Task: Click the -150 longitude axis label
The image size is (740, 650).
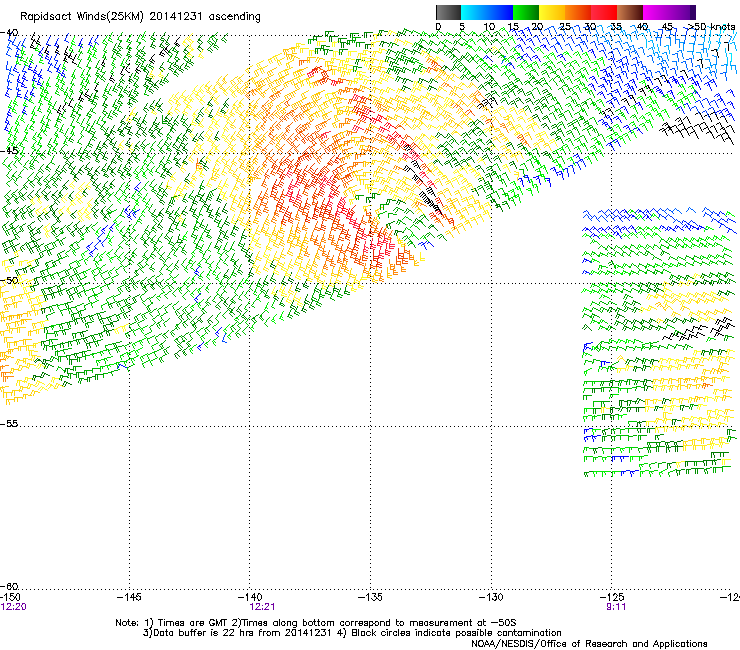Action: (10, 597)
